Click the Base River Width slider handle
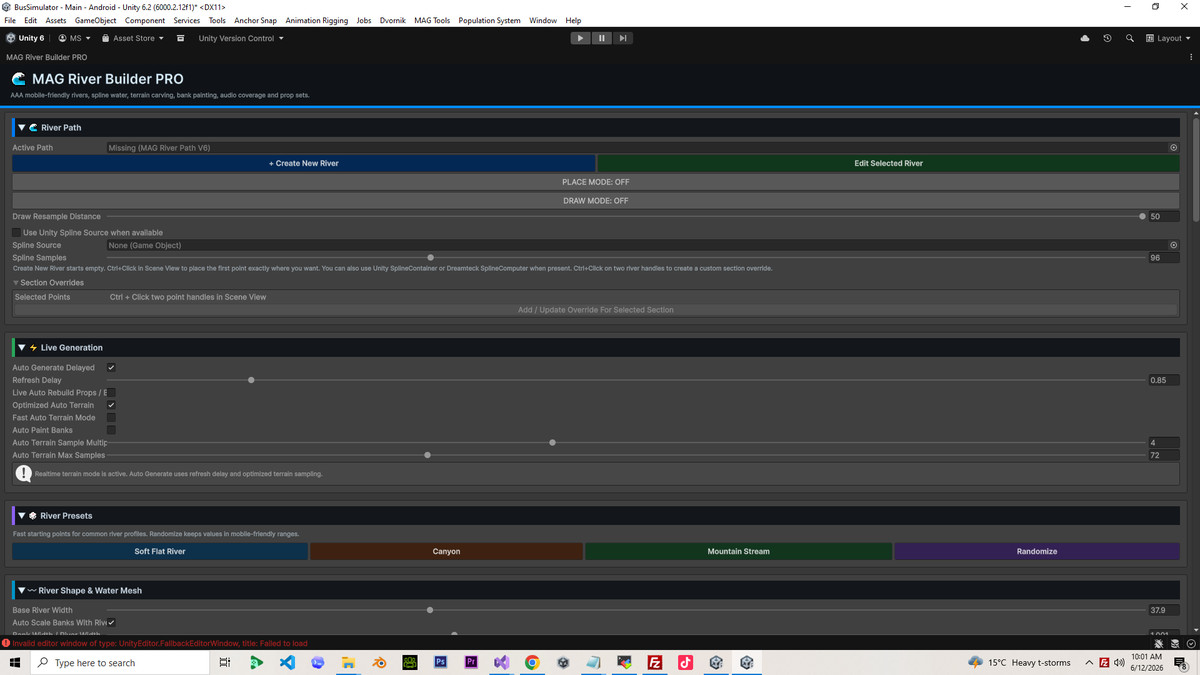This screenshot has height=675, width=1200. 430,610
